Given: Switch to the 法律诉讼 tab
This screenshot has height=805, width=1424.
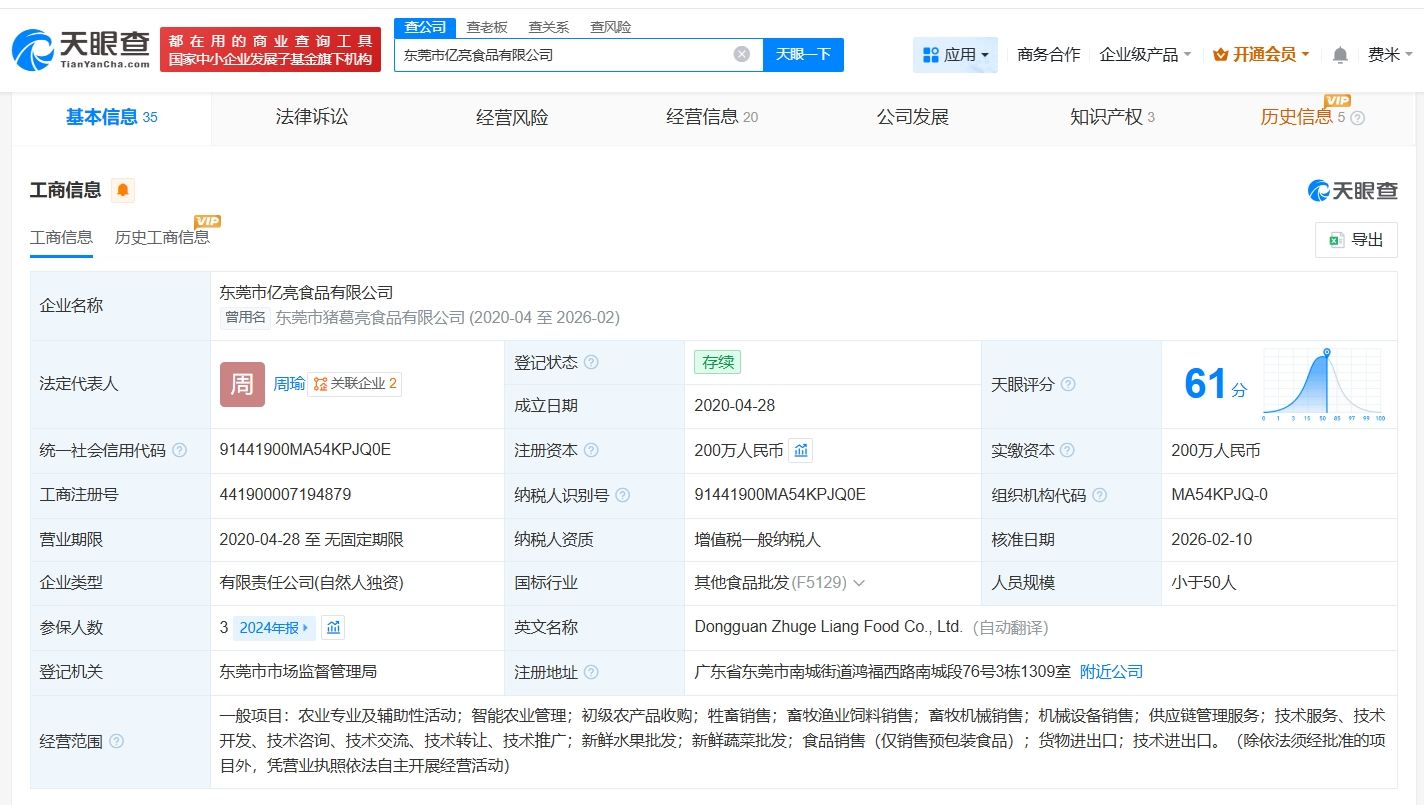Looking at the screenshot, I should 312,117.
